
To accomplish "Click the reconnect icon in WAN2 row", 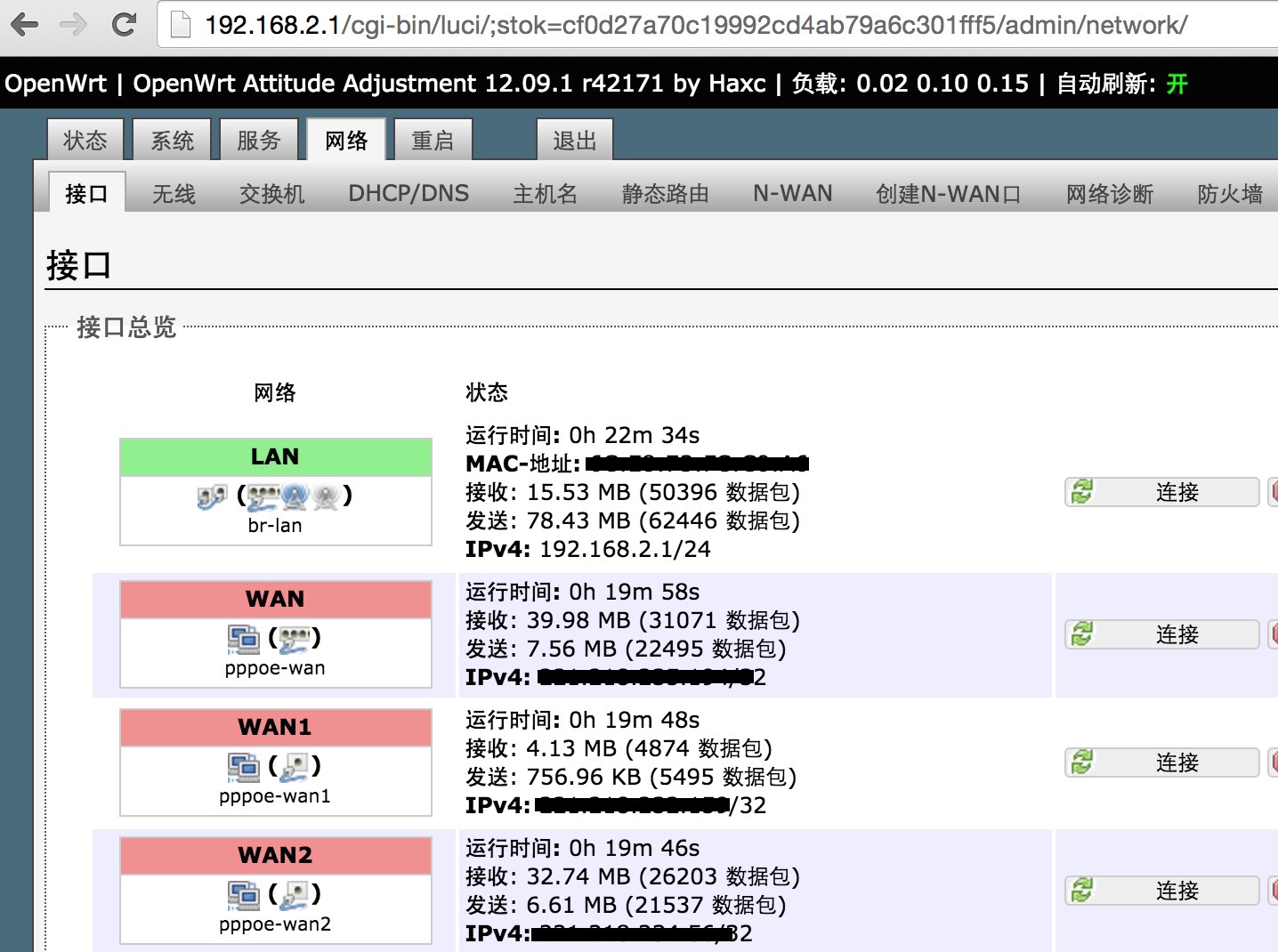I will coord(1082,890).
